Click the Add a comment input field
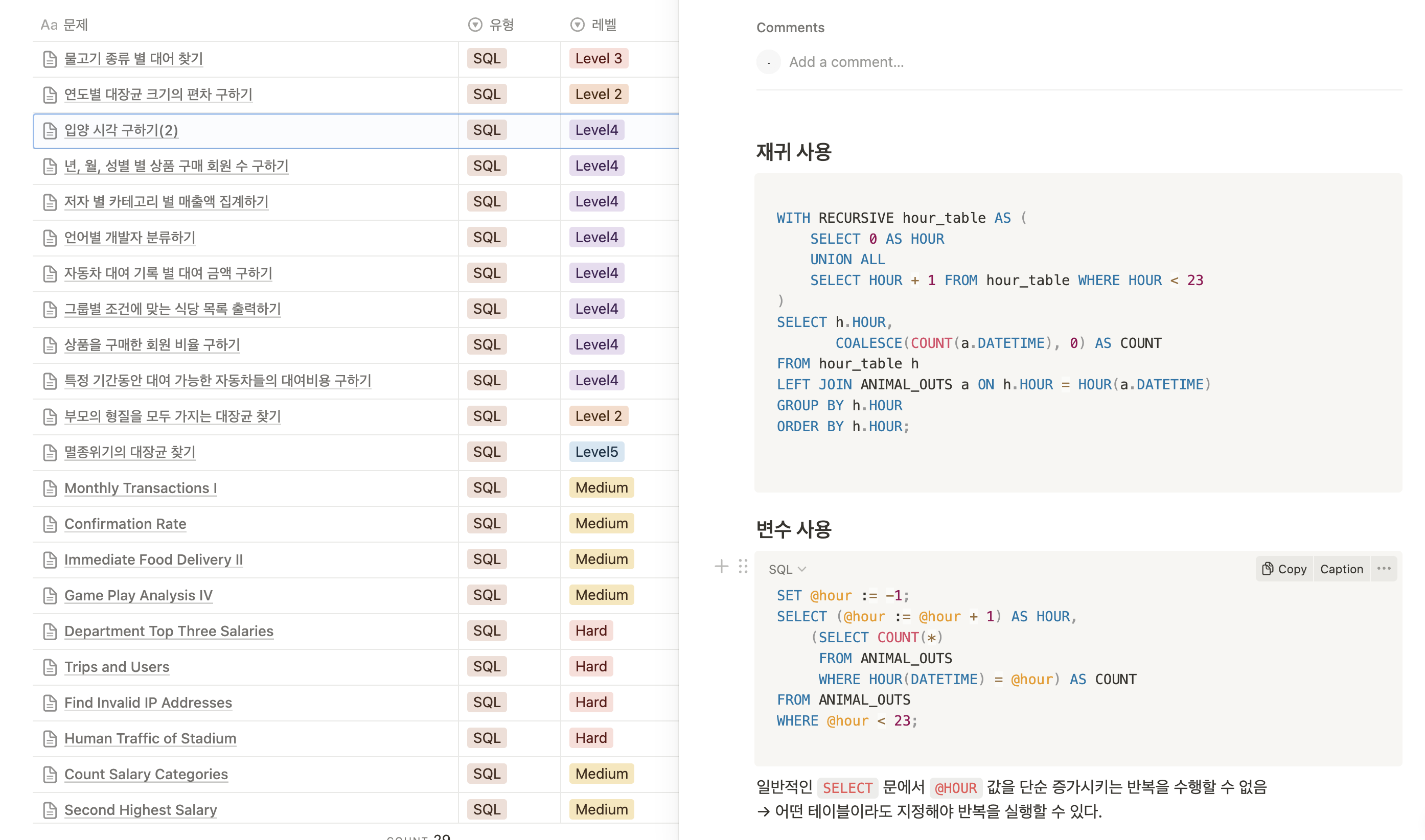1425x840 pixels. 846,62
